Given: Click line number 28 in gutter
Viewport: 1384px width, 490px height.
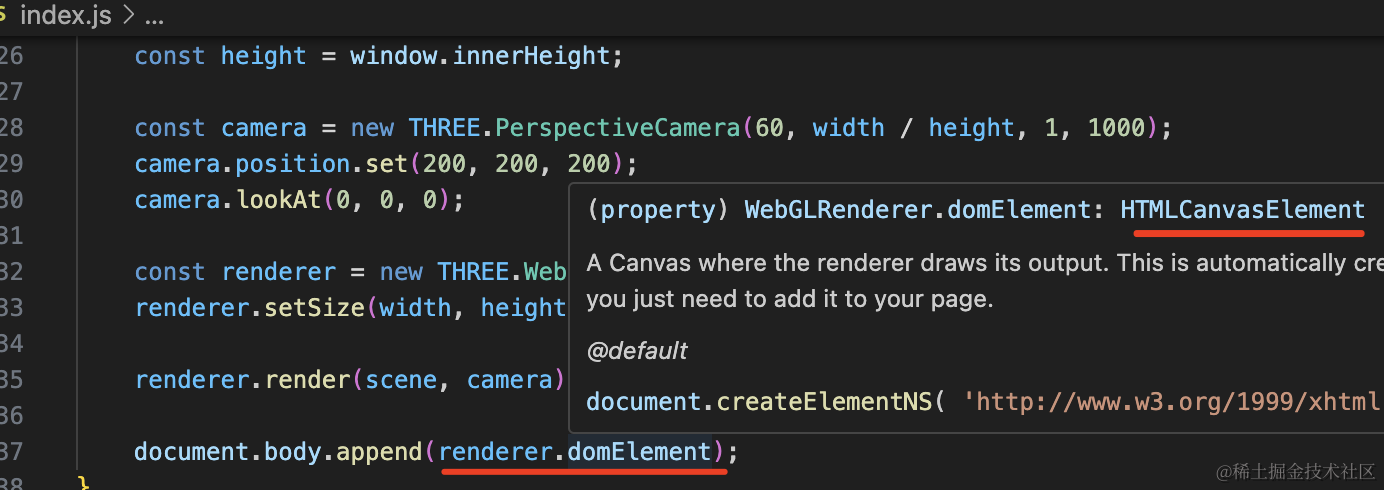Looking at the screenshot, I should 11,128.
